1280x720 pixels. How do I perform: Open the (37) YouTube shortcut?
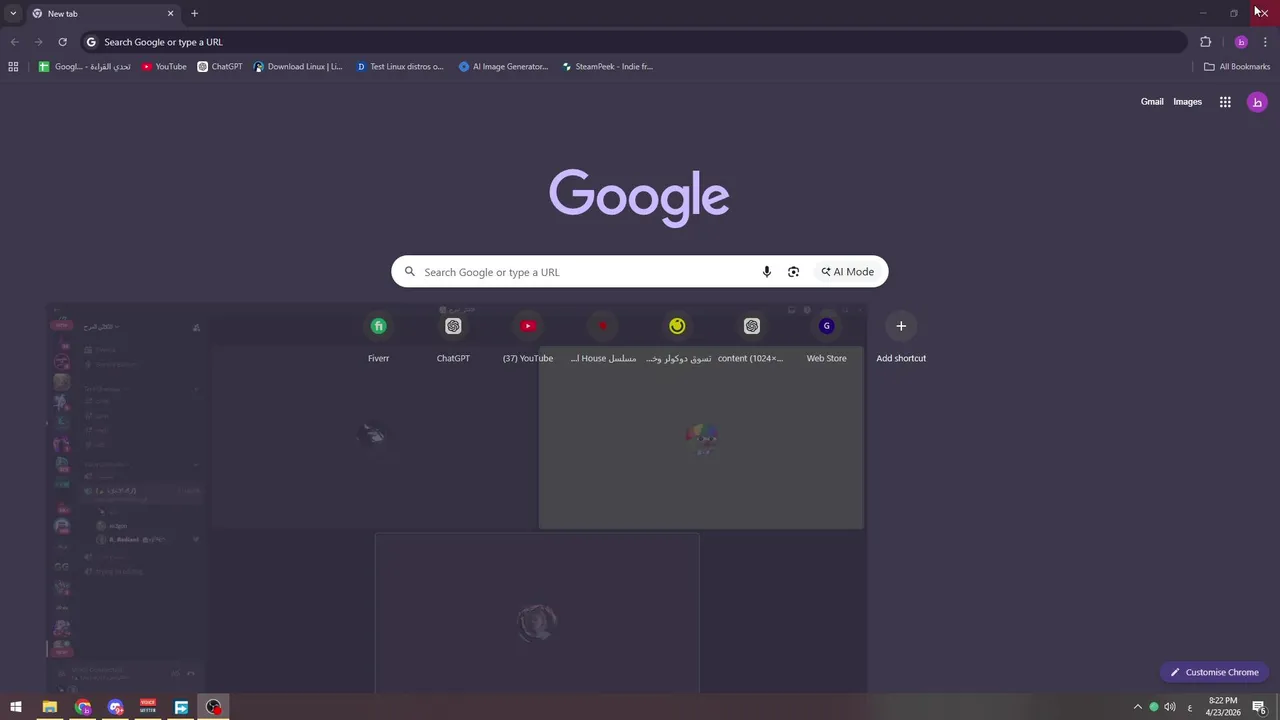click(528, 338)
